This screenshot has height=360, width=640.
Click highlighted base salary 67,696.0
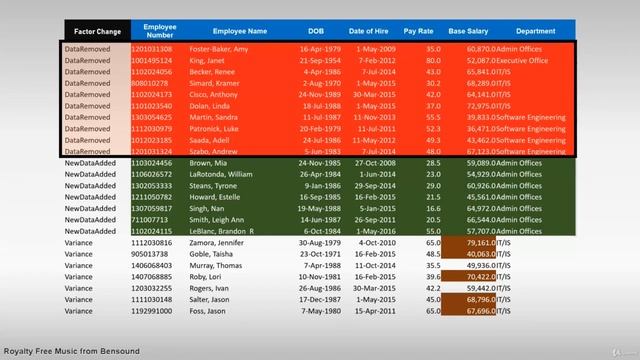[469, 310]
